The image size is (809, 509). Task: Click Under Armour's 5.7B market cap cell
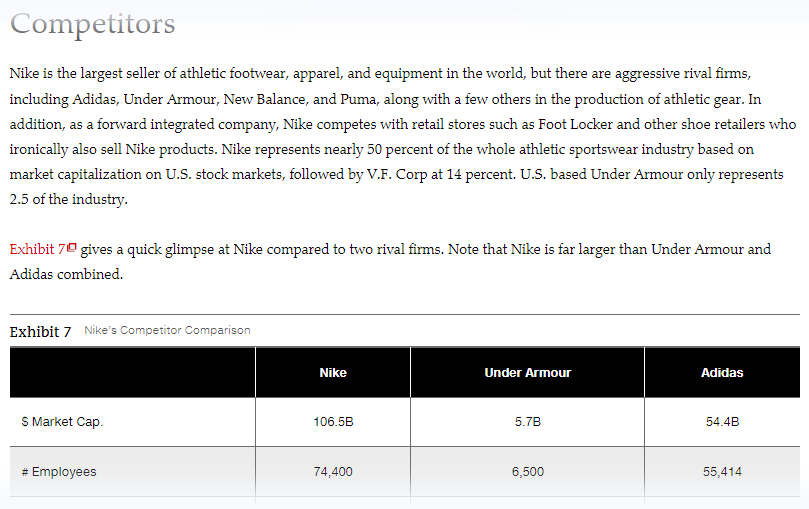click(527, 422)
